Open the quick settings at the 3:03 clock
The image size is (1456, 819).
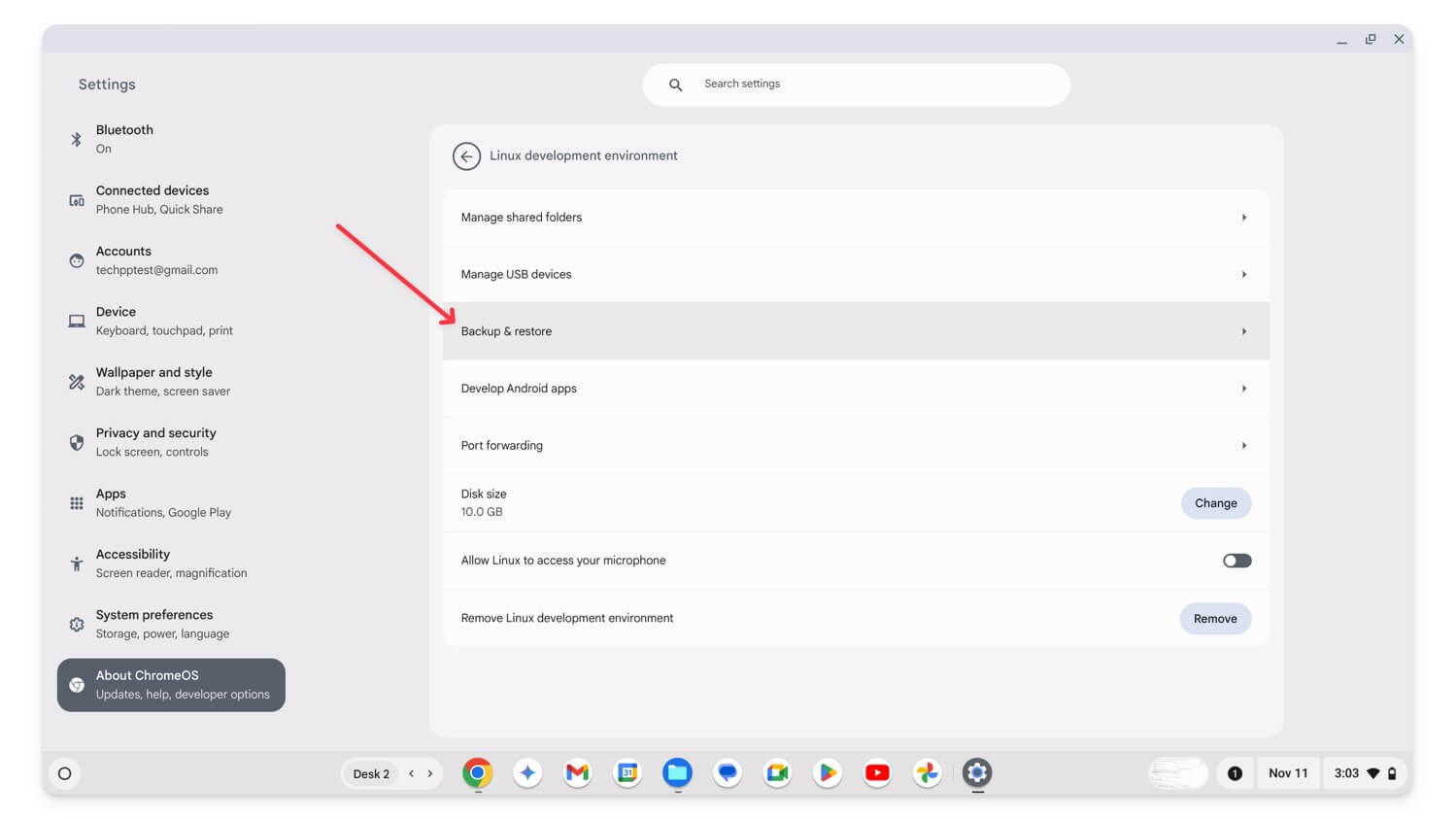coord(1365,773)
